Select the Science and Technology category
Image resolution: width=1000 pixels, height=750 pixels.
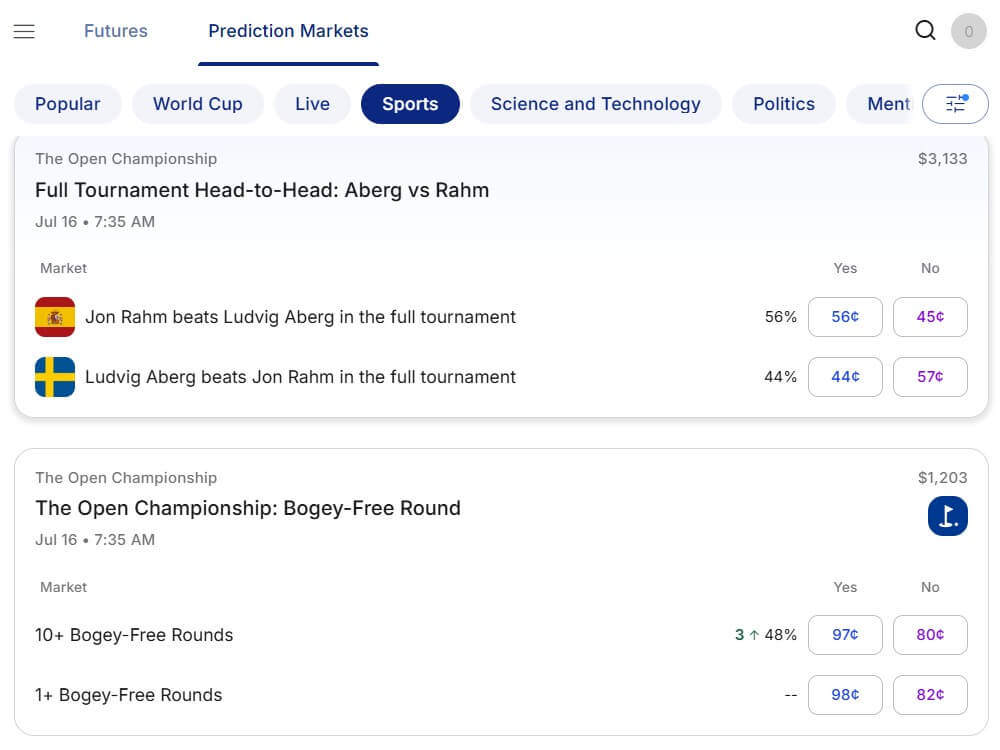click(x=596, y=104)
